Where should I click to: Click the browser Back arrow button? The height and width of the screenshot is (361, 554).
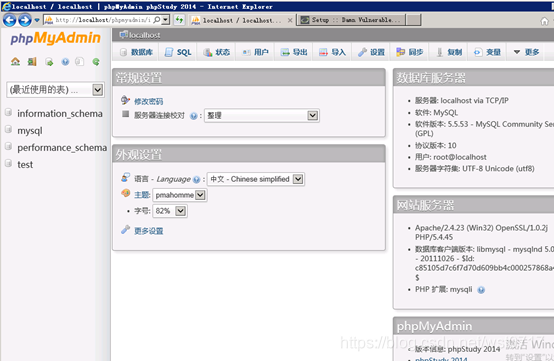pos(10,20)
